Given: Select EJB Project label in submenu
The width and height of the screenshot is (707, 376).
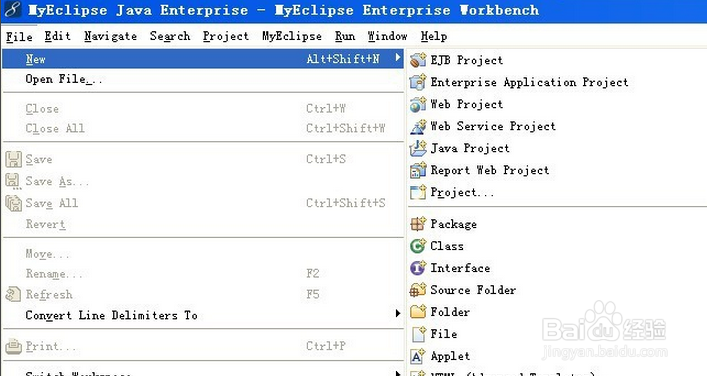Looking at the screenshot, I should [x=466, y=60].
